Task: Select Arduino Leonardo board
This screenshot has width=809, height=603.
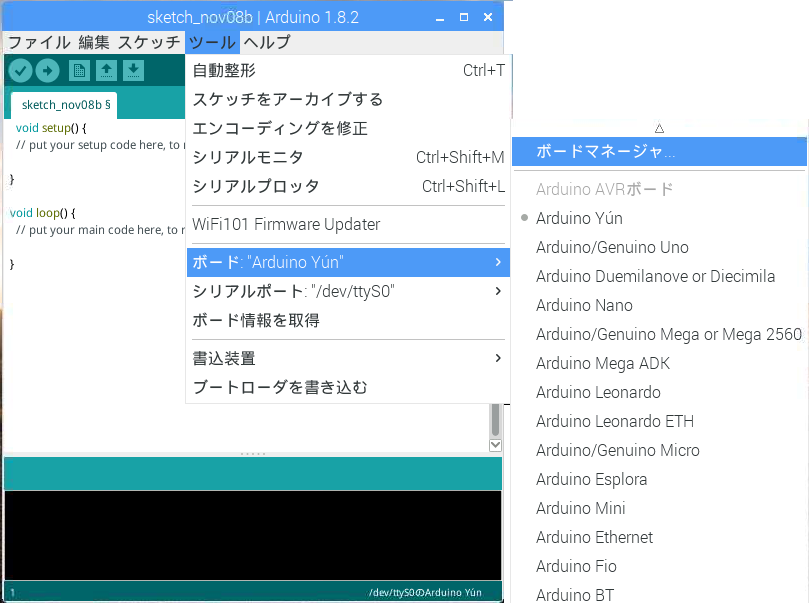Action: [659, 392]
